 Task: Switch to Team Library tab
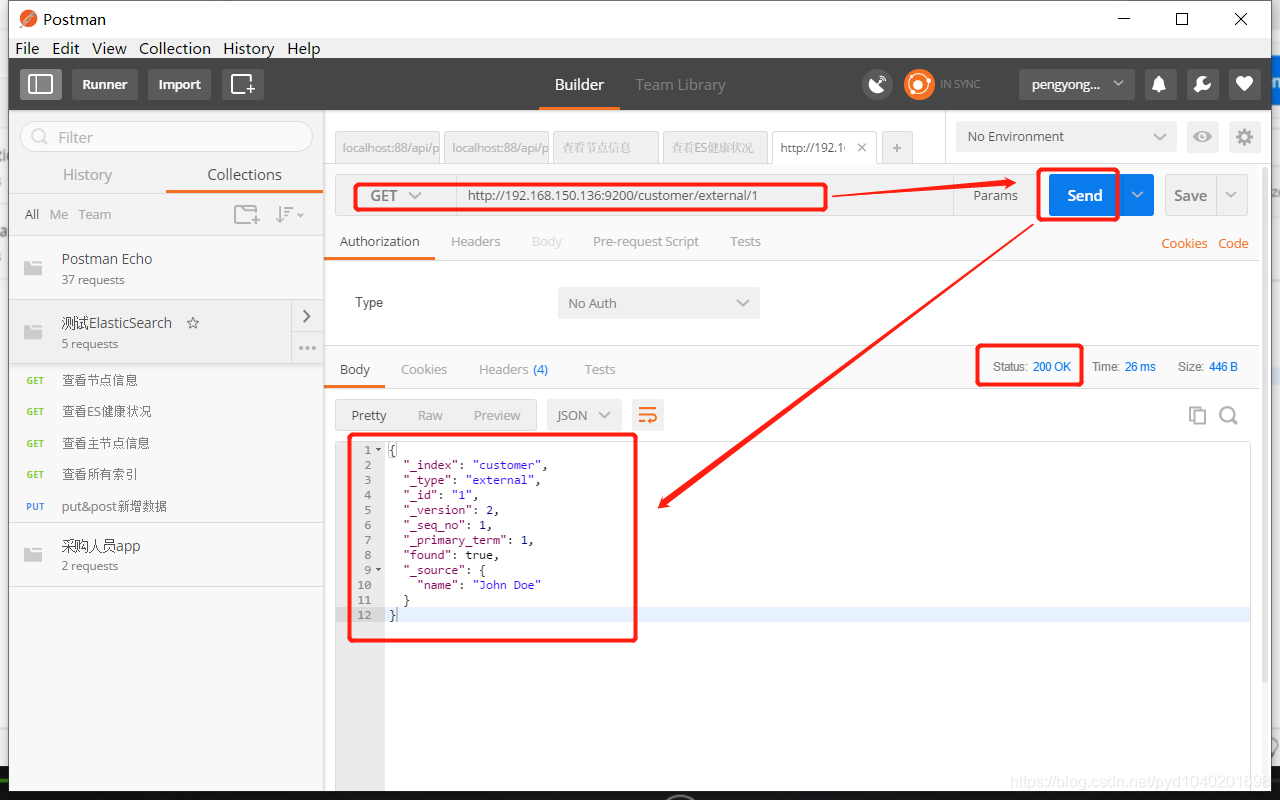point(680,85)
